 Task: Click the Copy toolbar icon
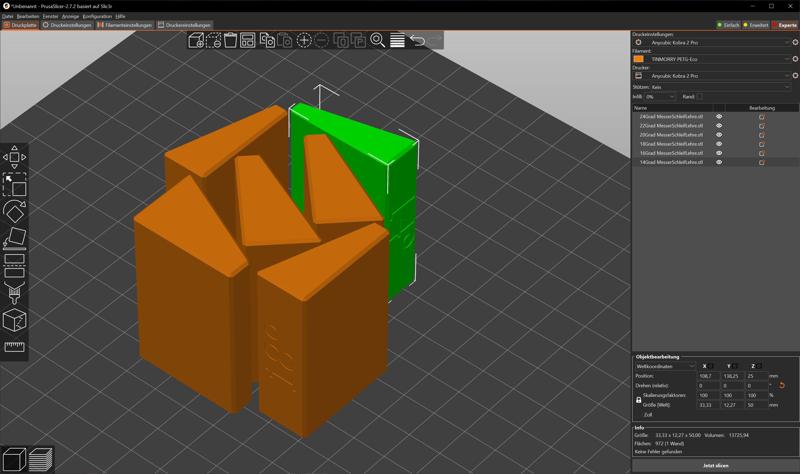pos(267,40)
